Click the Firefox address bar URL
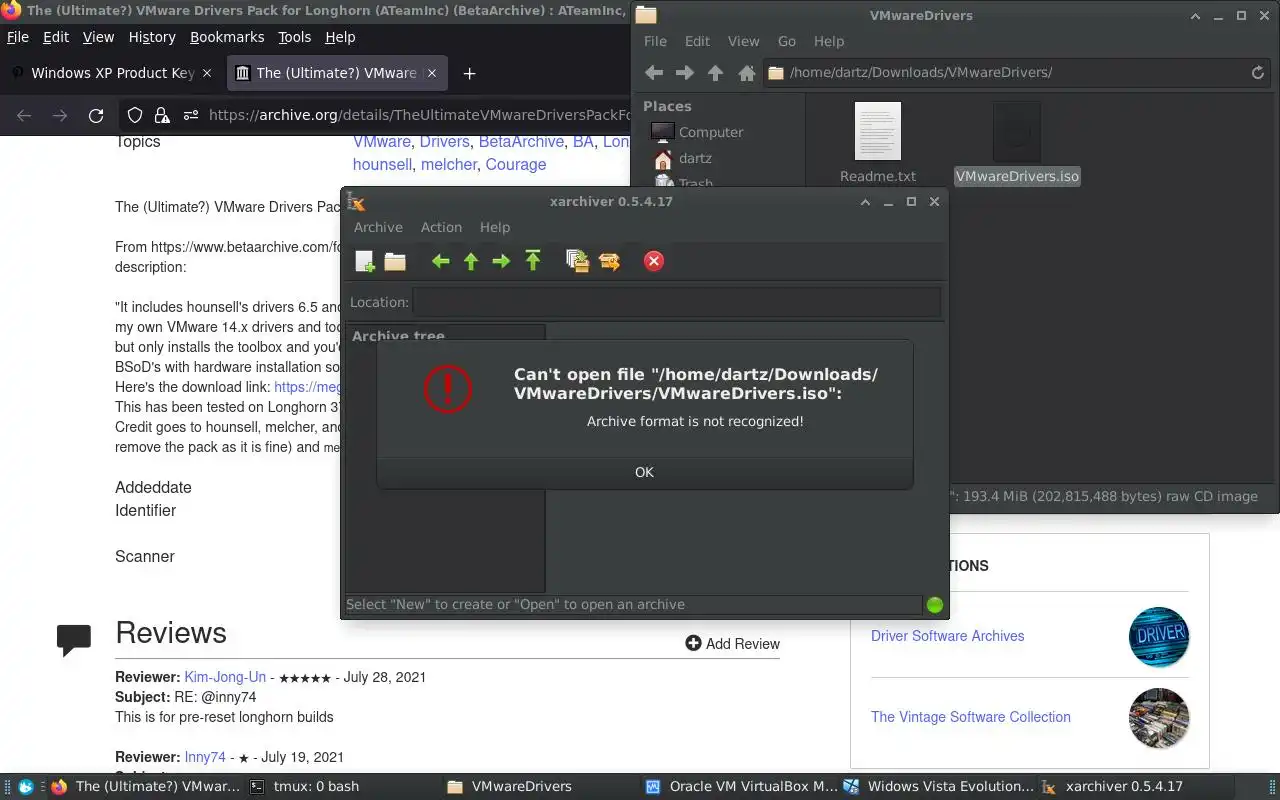The height and width of the screenshot is (800, 1280). 420,115
